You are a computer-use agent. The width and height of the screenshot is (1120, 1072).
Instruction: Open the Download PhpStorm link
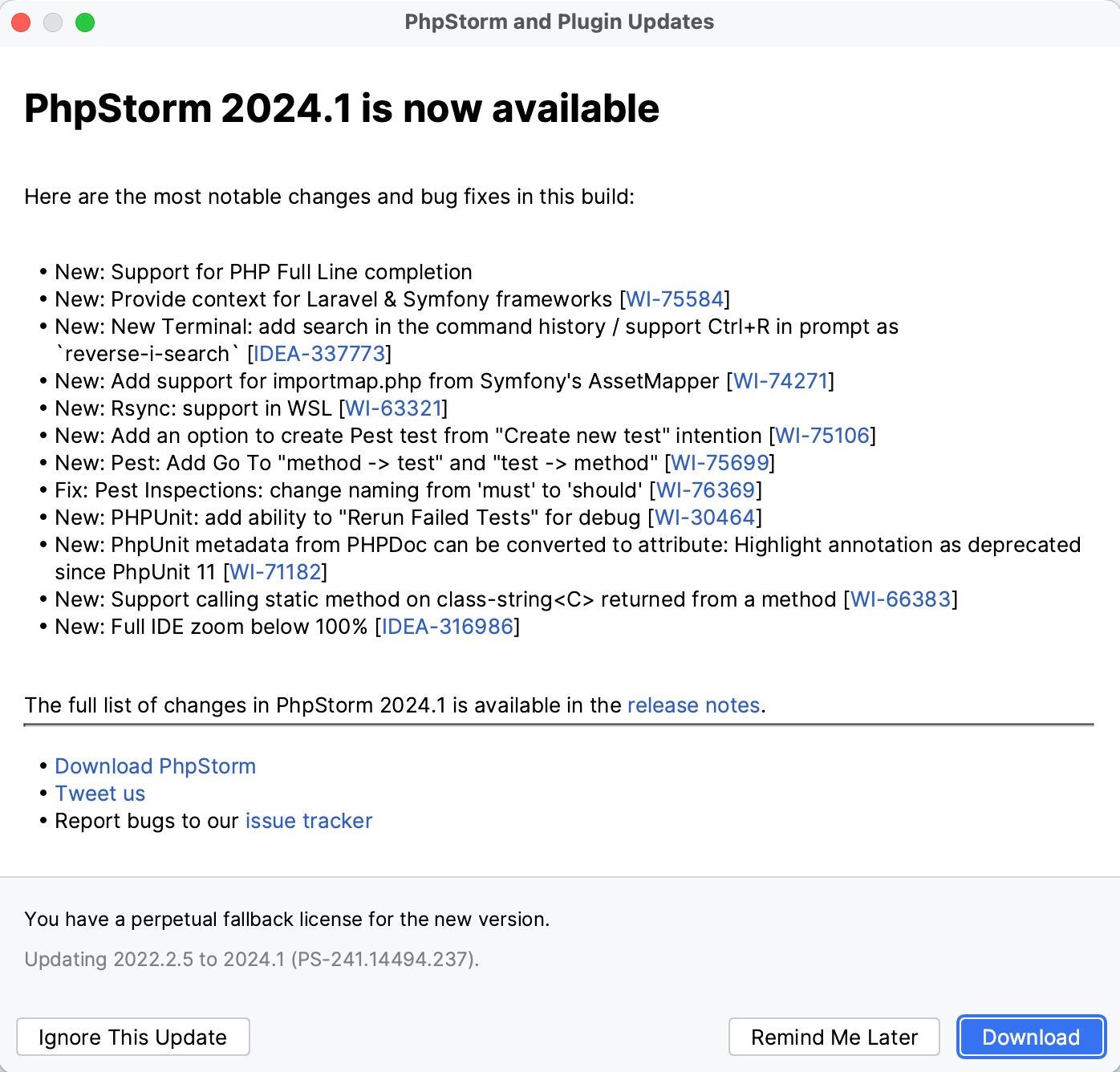coord(155,766)
